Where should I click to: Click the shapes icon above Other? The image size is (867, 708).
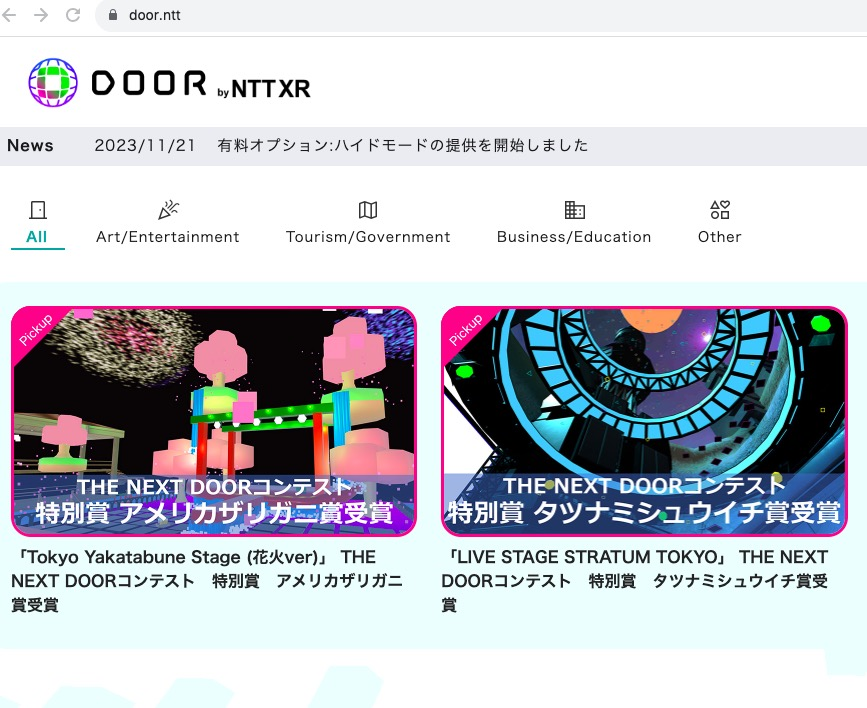pyautogui.click(x=720, y=210)
